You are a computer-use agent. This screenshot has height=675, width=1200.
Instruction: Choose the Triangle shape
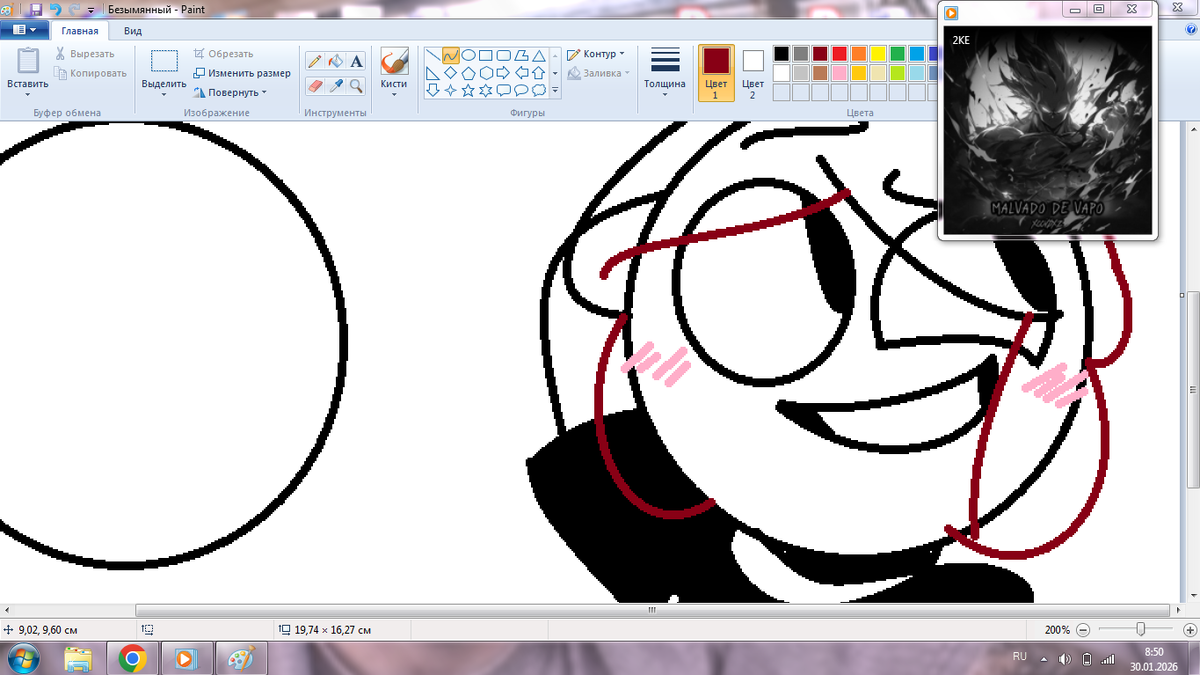pyautogui.click(x=539, y=56)
